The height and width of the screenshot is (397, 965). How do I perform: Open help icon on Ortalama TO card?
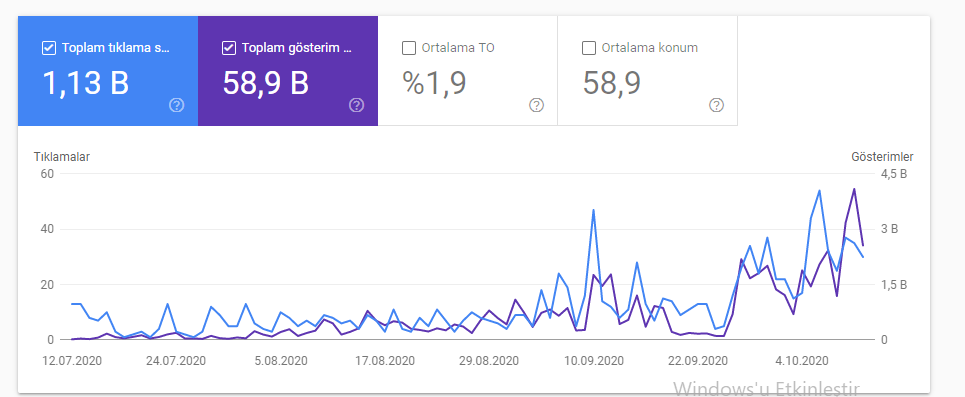coord(537,105)
